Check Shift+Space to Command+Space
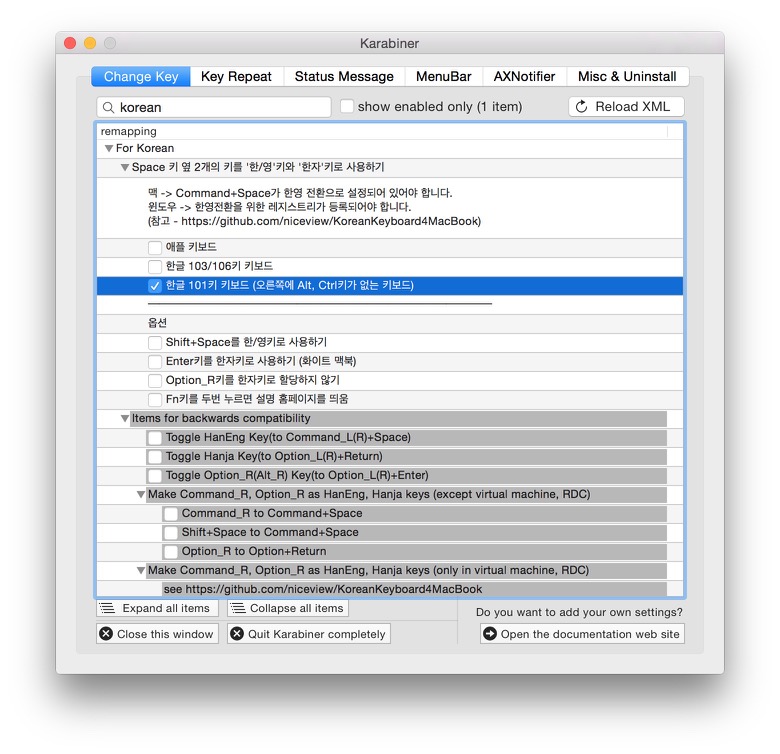The width and height of the screenshot is (780, 754). point(171,533)
